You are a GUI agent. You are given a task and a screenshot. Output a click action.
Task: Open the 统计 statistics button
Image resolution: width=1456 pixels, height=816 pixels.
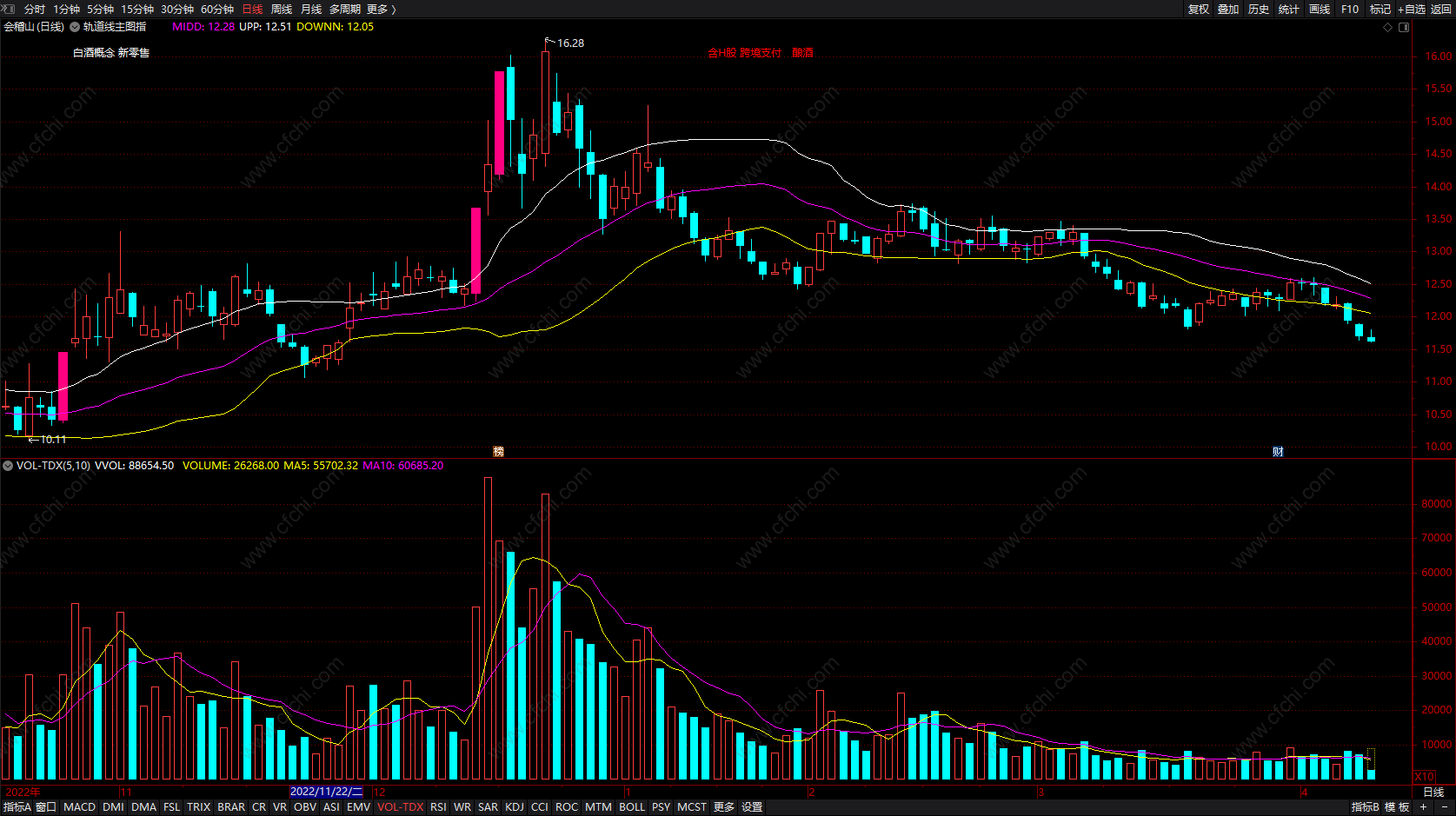(x=1289, y=9)
